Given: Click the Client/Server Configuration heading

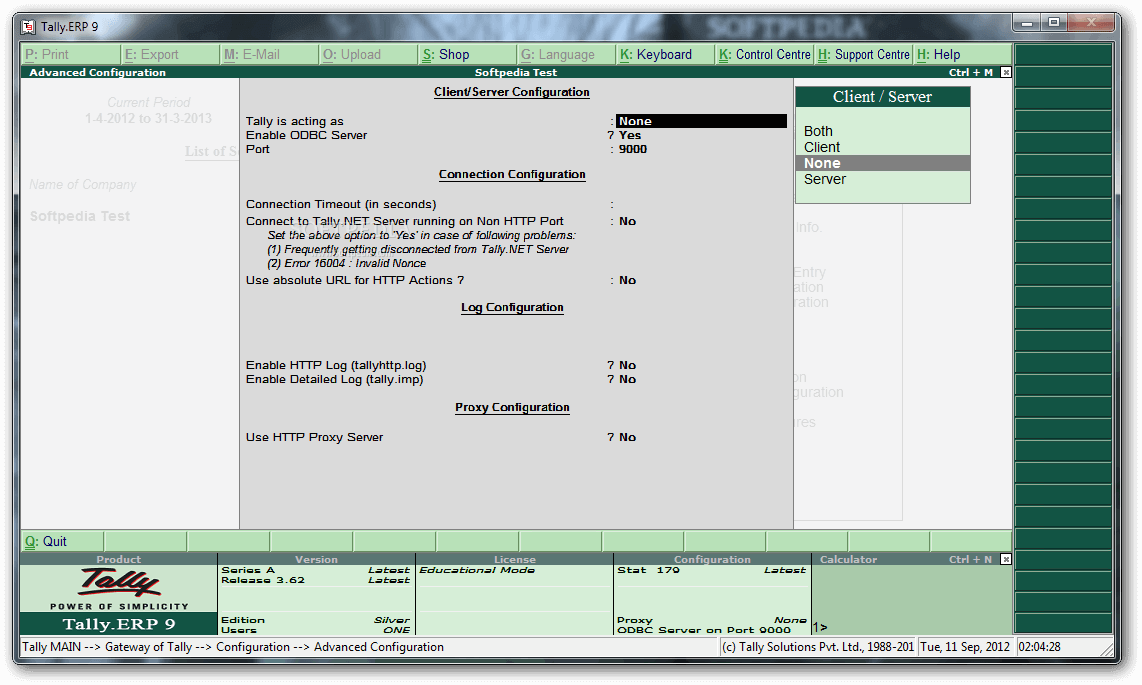Looking at the screenshot, I should [512, 92].
